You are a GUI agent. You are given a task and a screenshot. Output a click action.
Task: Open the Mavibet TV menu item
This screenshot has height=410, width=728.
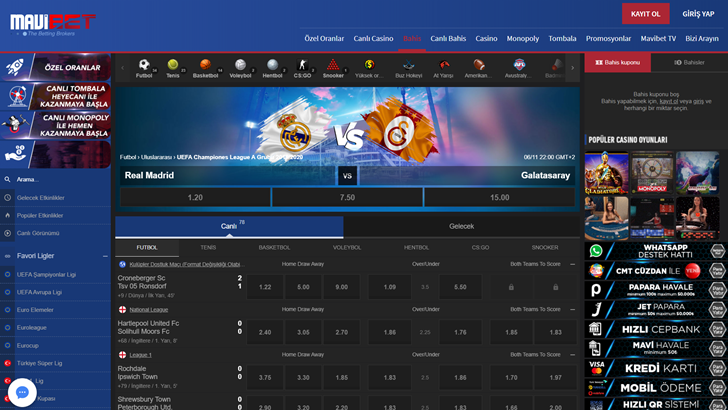click(658, 39)
